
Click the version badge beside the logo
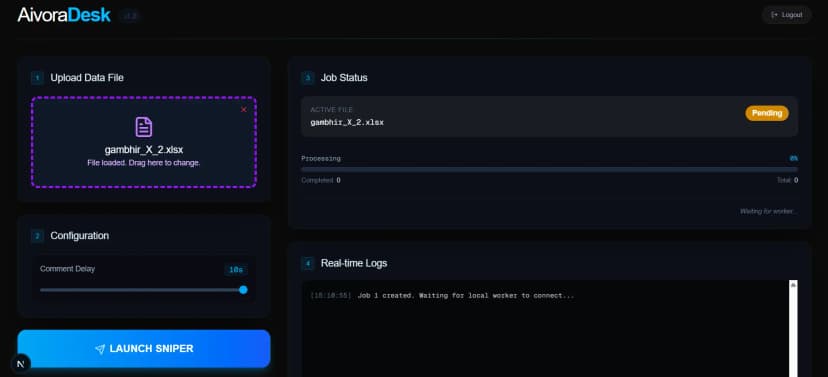click(129, 16)
